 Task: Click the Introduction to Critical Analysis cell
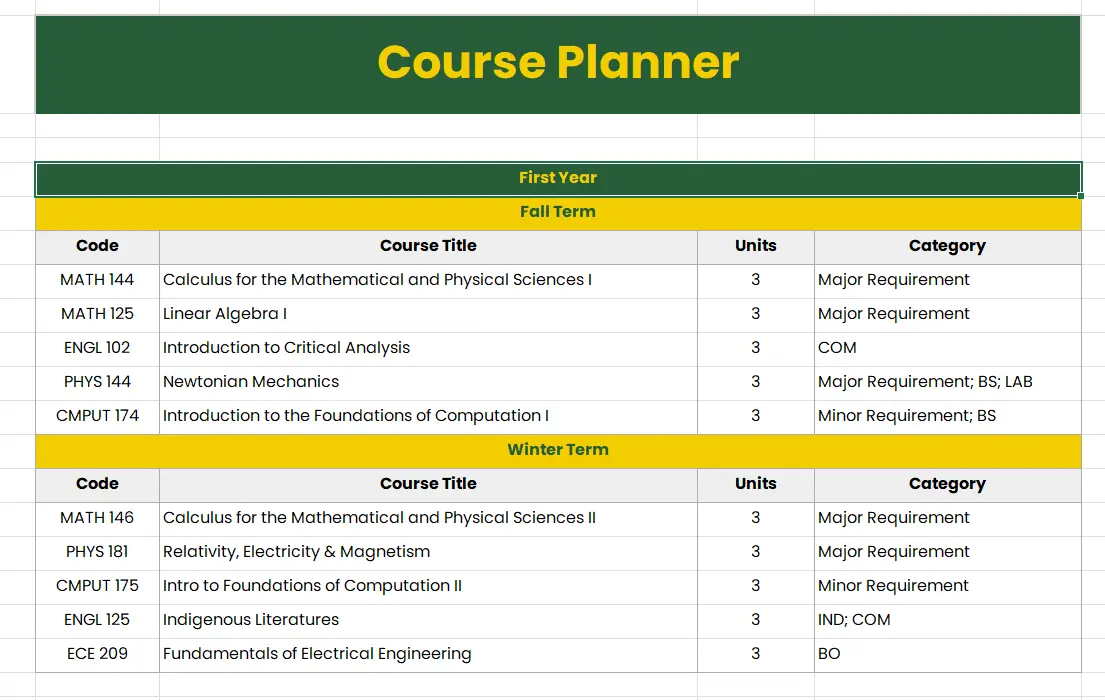(x=427, y=348)
